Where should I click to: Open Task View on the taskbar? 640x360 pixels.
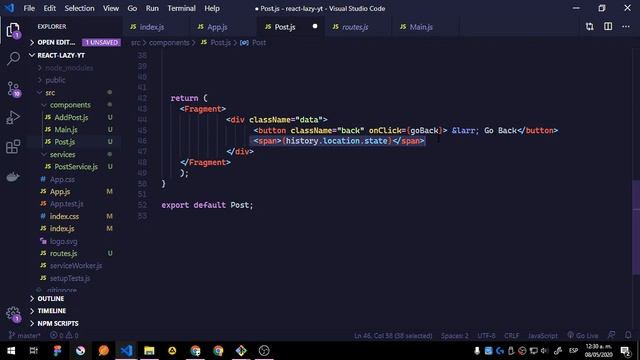(33, 351)
